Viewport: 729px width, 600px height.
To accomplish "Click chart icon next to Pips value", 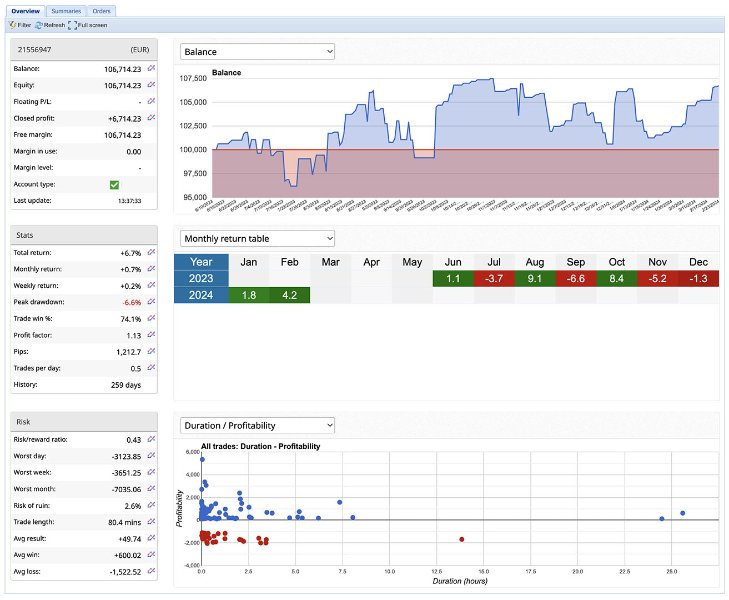I will (x=151, y=351).
